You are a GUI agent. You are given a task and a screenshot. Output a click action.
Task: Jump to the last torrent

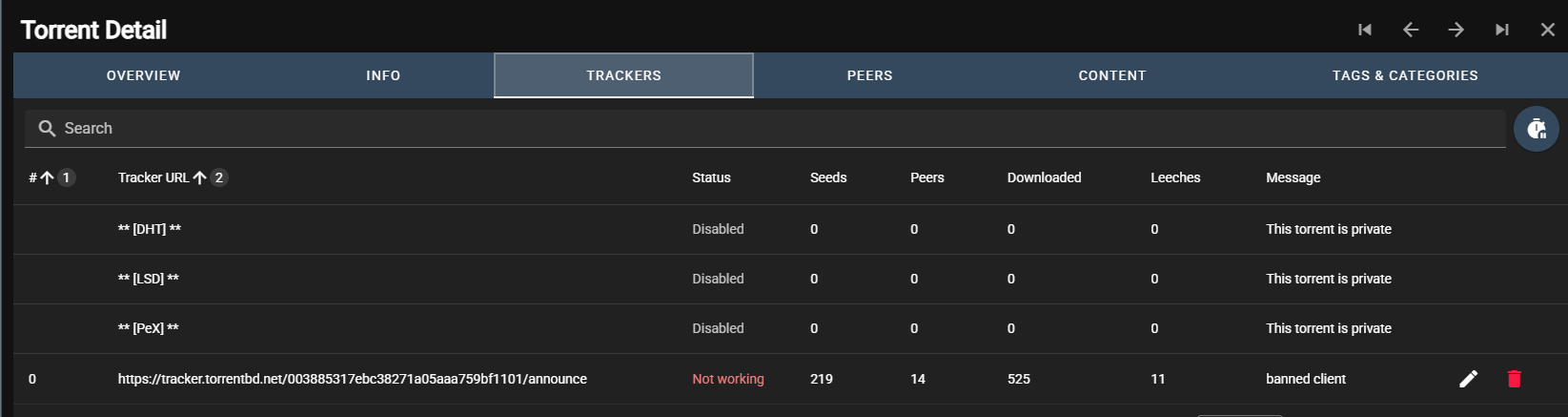tap(1502, 30)
